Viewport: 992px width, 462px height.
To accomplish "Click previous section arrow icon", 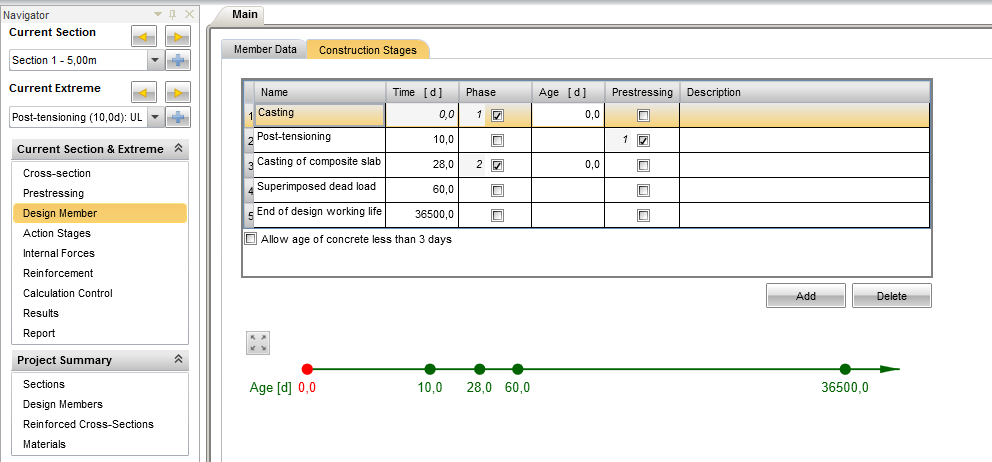I will tap(145, 37).
